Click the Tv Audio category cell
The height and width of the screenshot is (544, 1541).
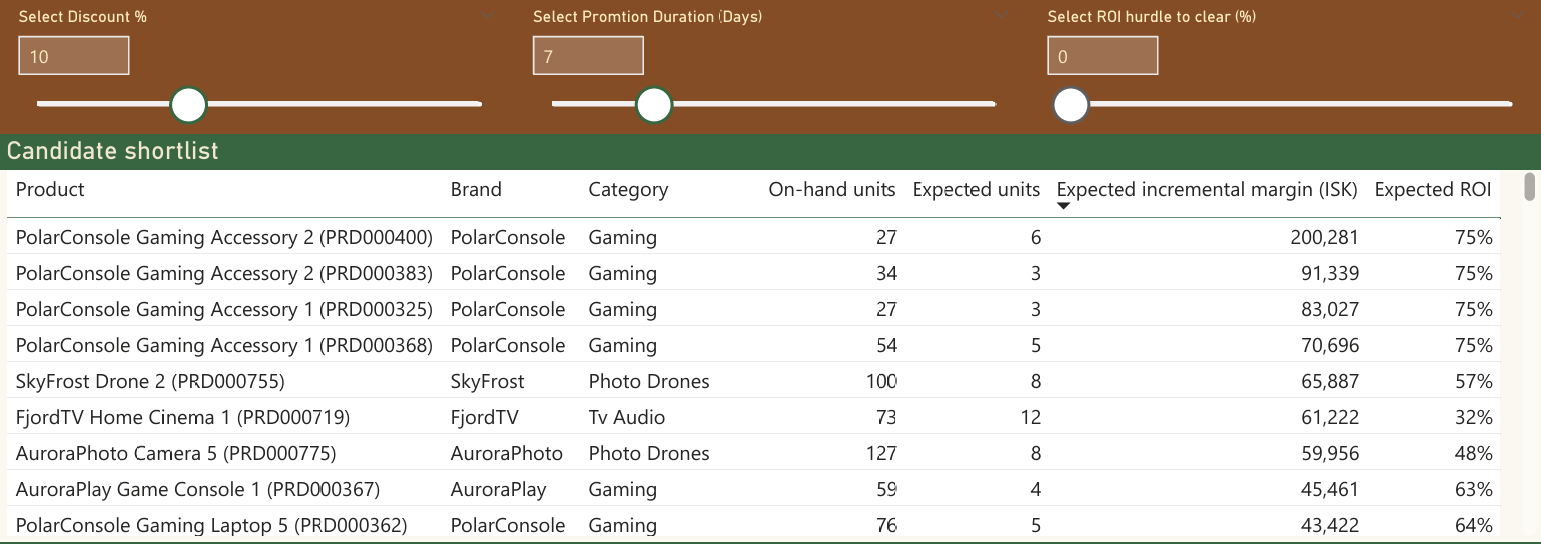627,418
